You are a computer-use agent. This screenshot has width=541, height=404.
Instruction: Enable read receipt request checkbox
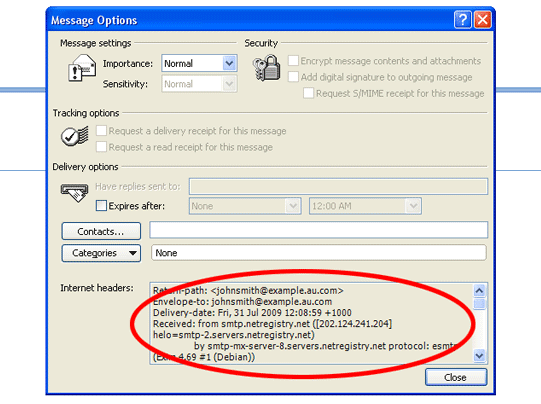(x=101, y=147)
